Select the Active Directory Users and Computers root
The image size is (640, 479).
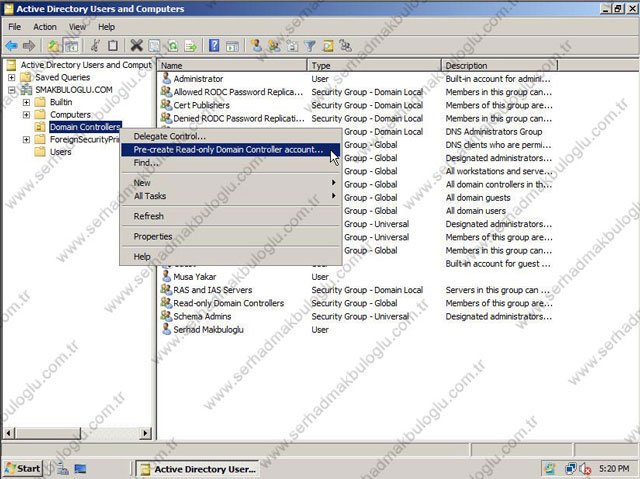click(86, 65)
